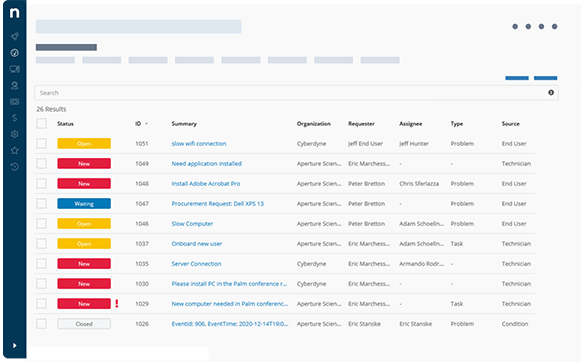Click the '26 Results' count text
This screenshot has height=362, width=584.
51,109
